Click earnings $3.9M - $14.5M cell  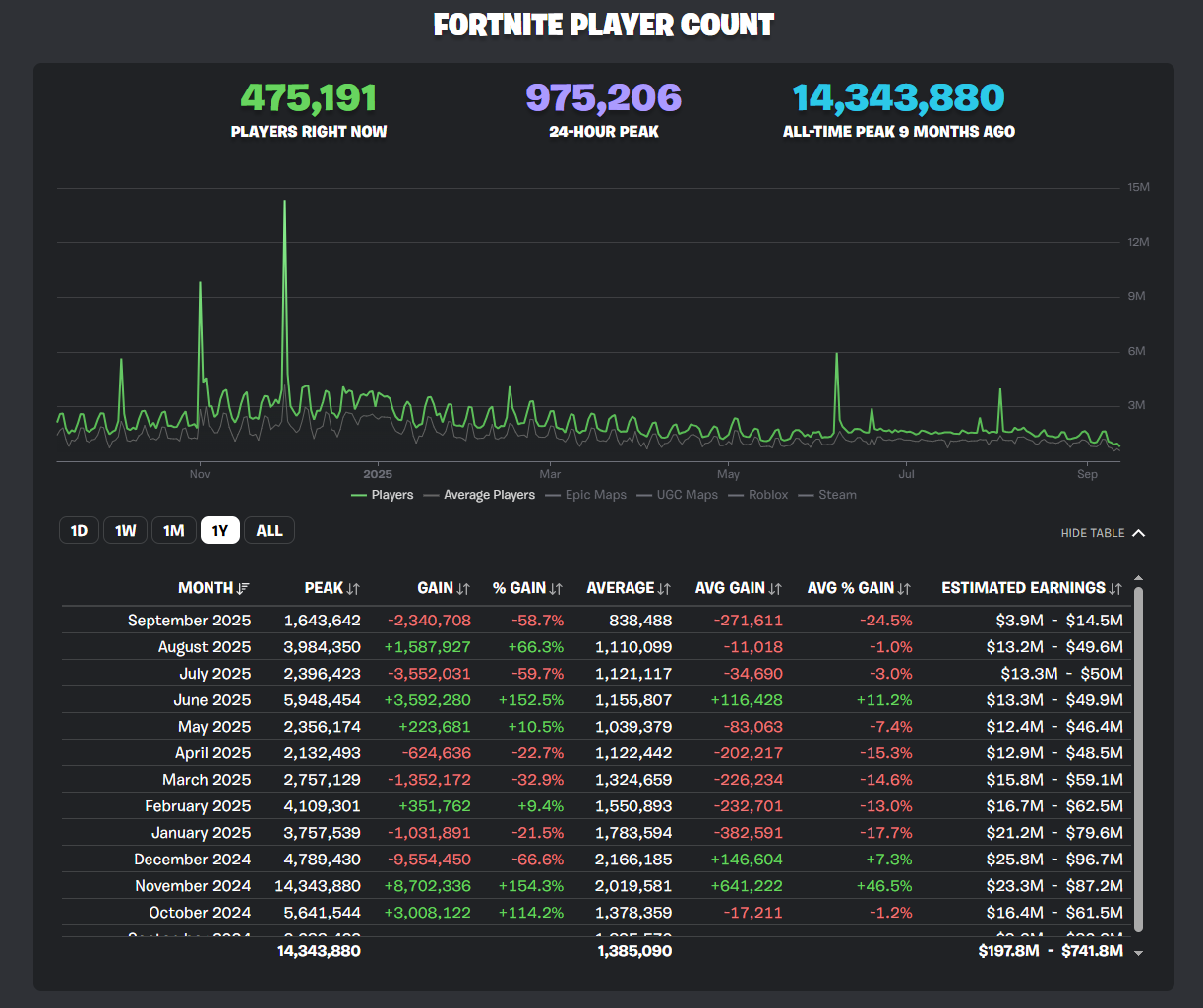1057,621
